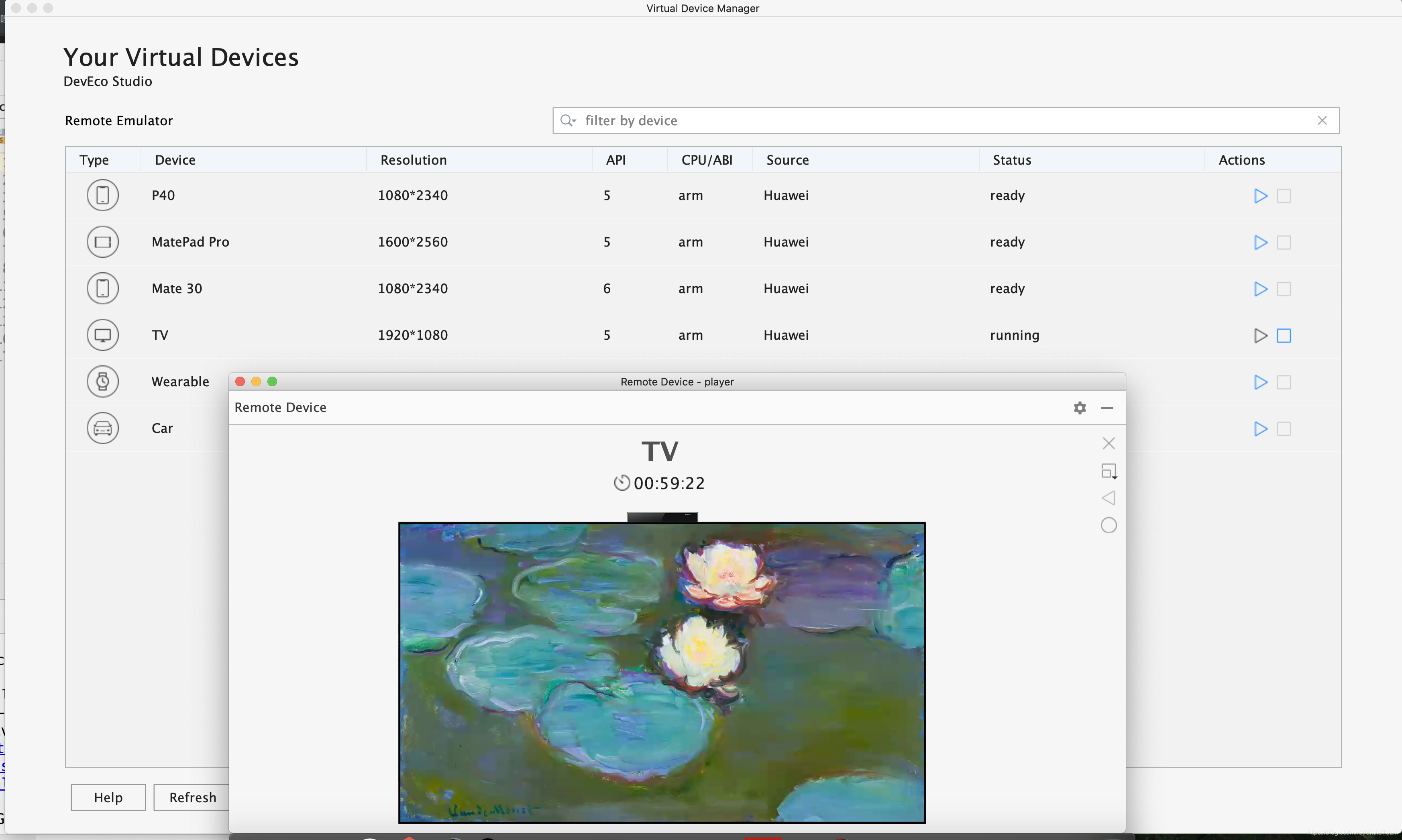Close the TV emulator with X icon

1108,443
